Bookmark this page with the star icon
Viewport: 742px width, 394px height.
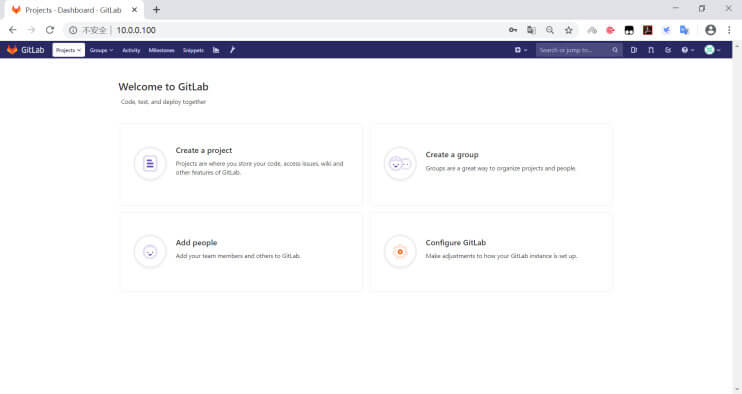[568, 30]
